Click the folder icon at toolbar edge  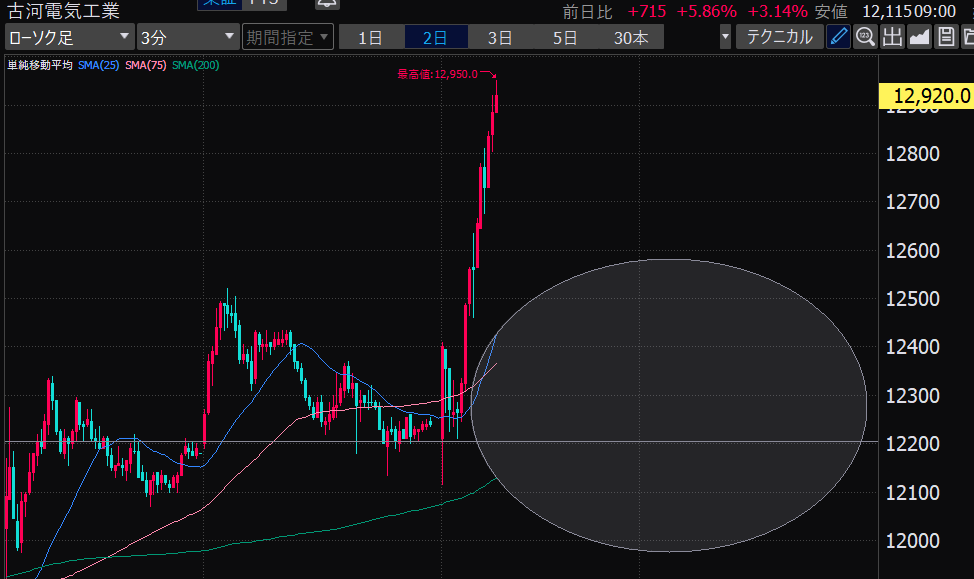(967, 38)
